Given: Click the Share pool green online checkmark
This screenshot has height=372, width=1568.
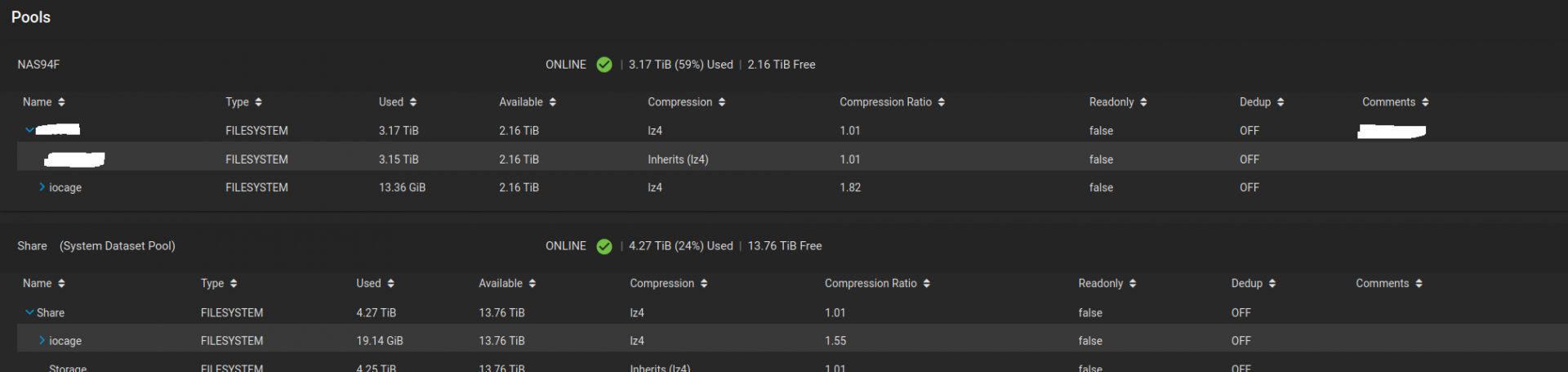Looking at the screenshot, I should pyautogui.click(x=604, y=246).
